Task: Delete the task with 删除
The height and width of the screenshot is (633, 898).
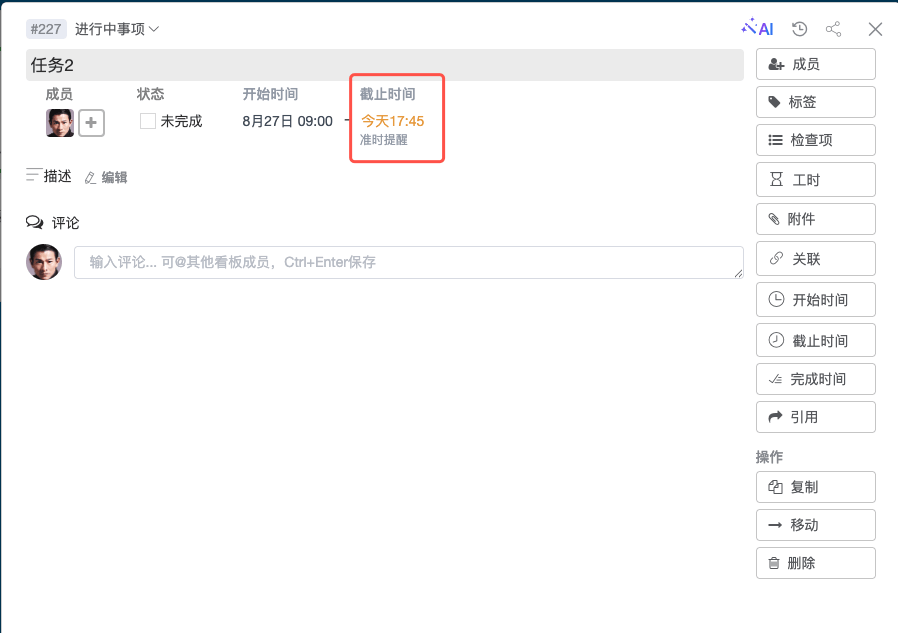Action: coord(815,563)
